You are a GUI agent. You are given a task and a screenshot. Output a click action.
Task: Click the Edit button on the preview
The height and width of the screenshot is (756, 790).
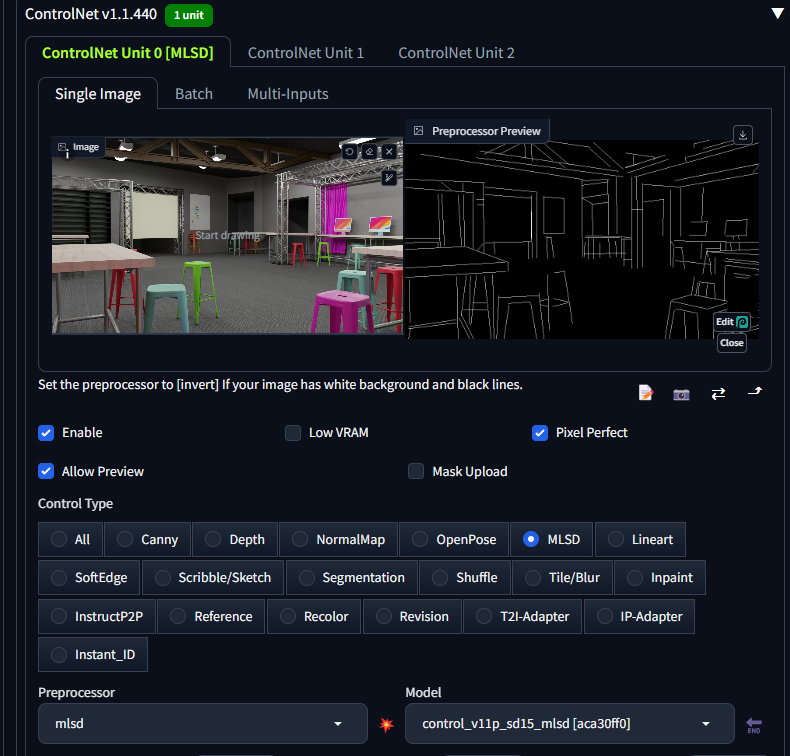point(731,322)
